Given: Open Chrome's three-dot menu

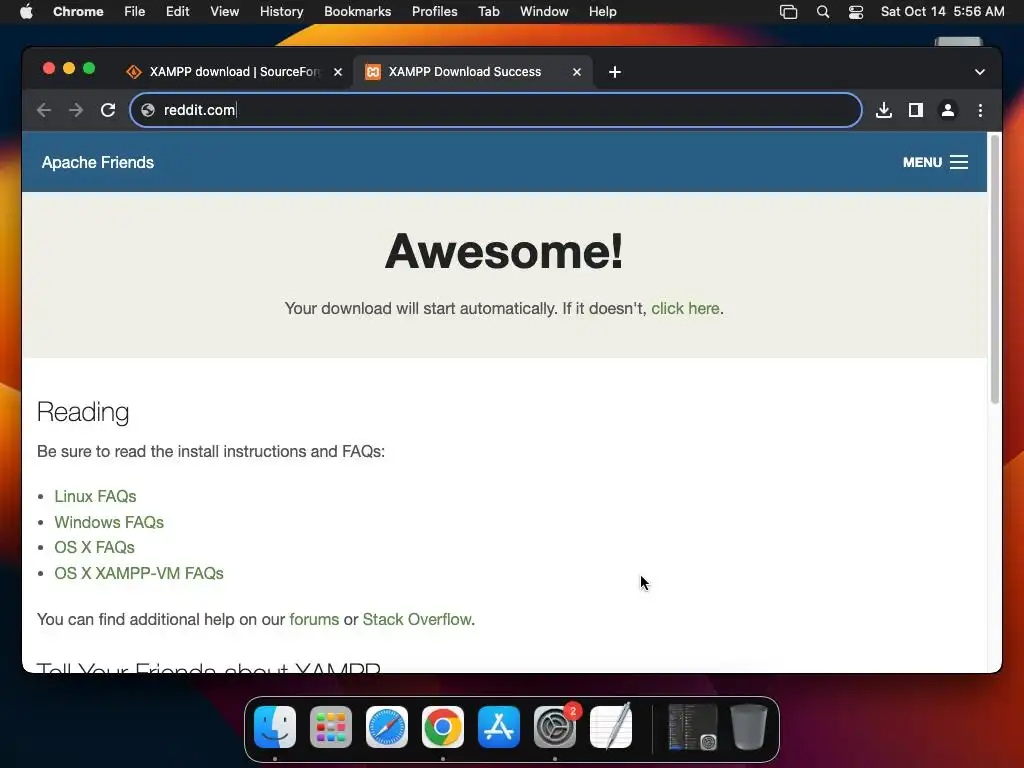Looking at the screenshot, I should tap(980, 110).
